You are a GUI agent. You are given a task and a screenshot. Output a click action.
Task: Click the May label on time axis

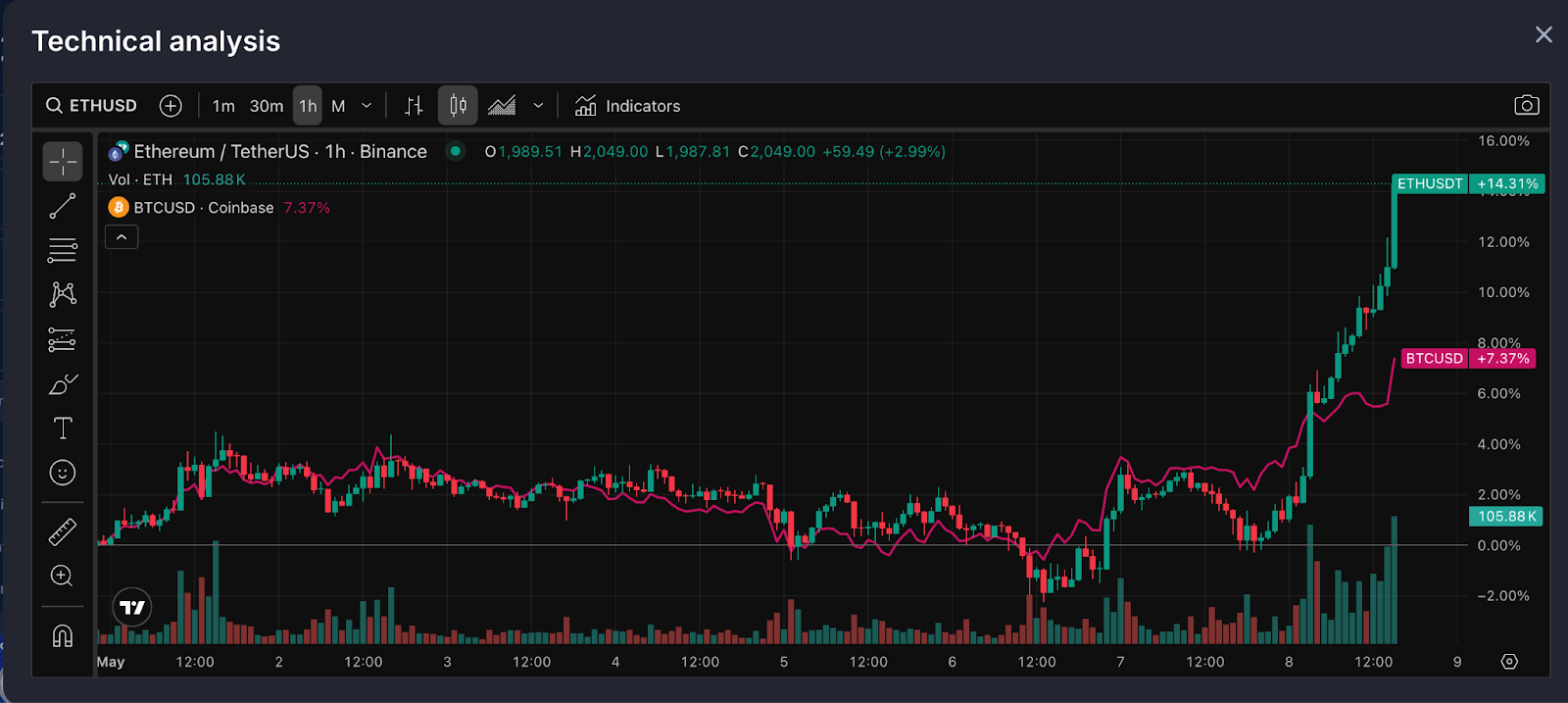pos(111,662)
